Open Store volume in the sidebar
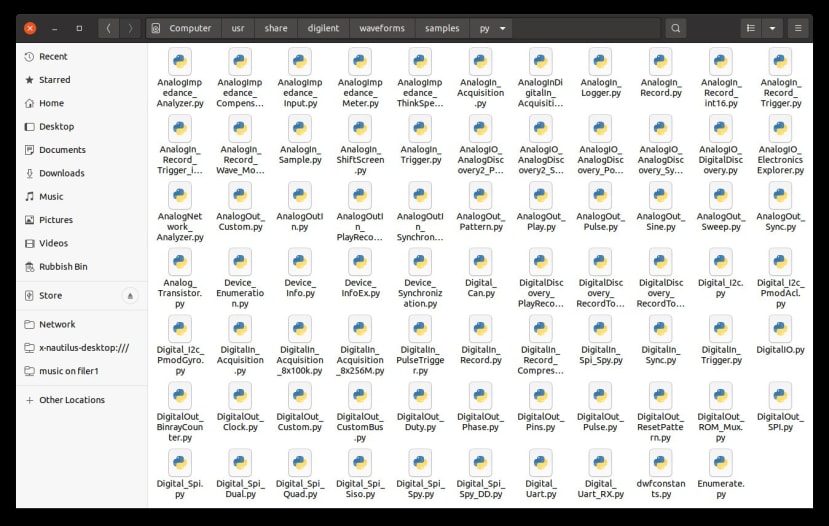Screen dimensions: 829x526 82,296
